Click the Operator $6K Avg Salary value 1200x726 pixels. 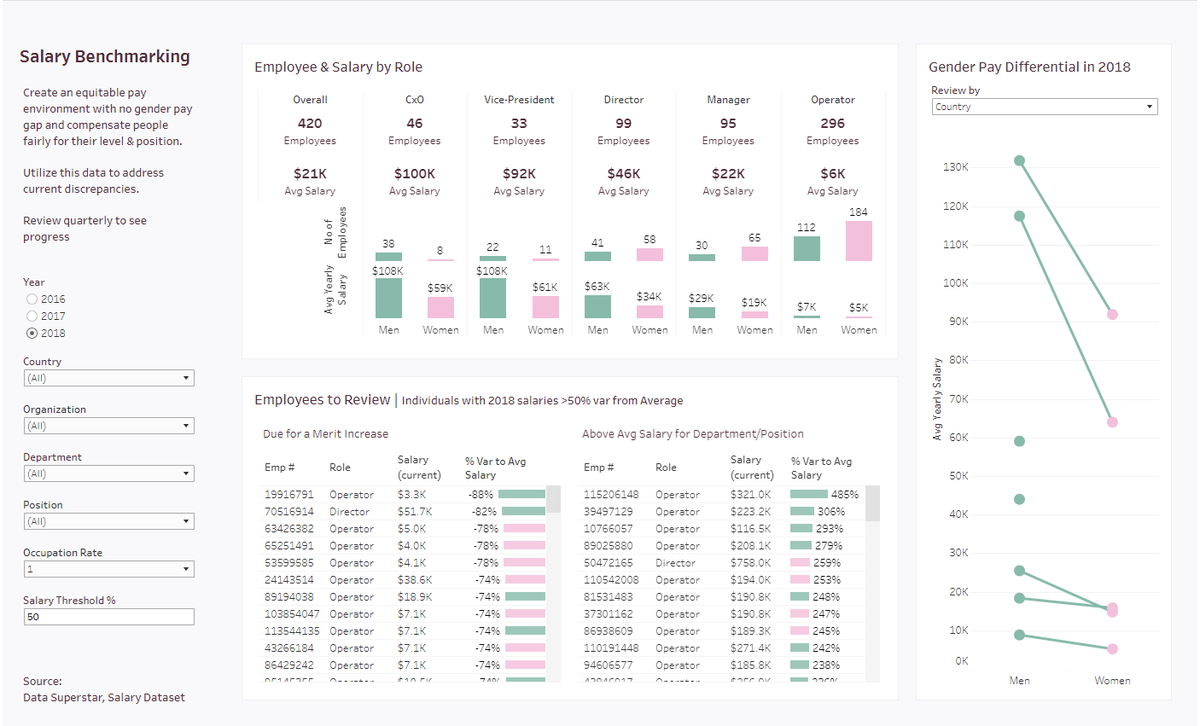[x=833, y=173]
